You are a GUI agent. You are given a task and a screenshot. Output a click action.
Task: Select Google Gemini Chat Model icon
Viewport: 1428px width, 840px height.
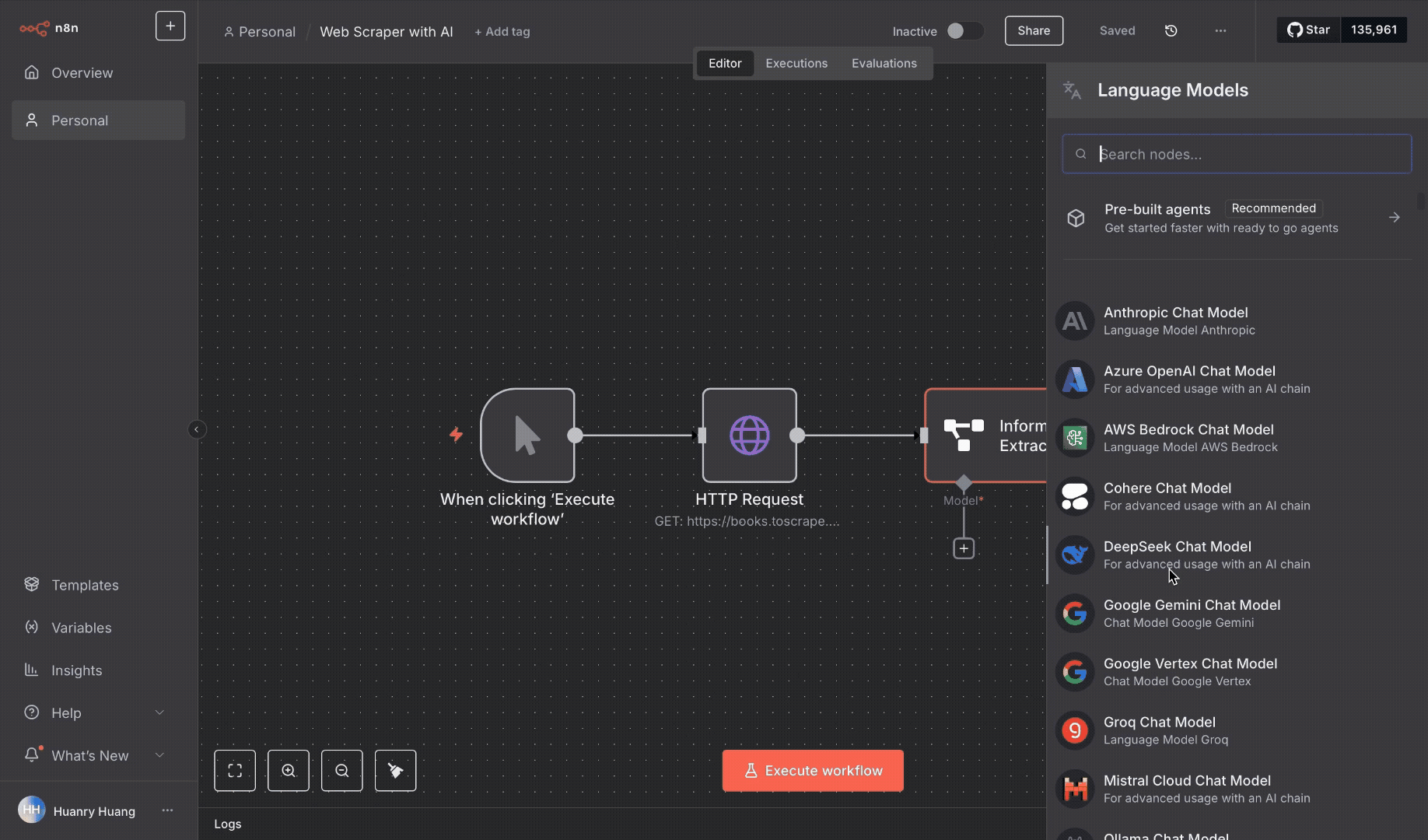coord(1075,614)
